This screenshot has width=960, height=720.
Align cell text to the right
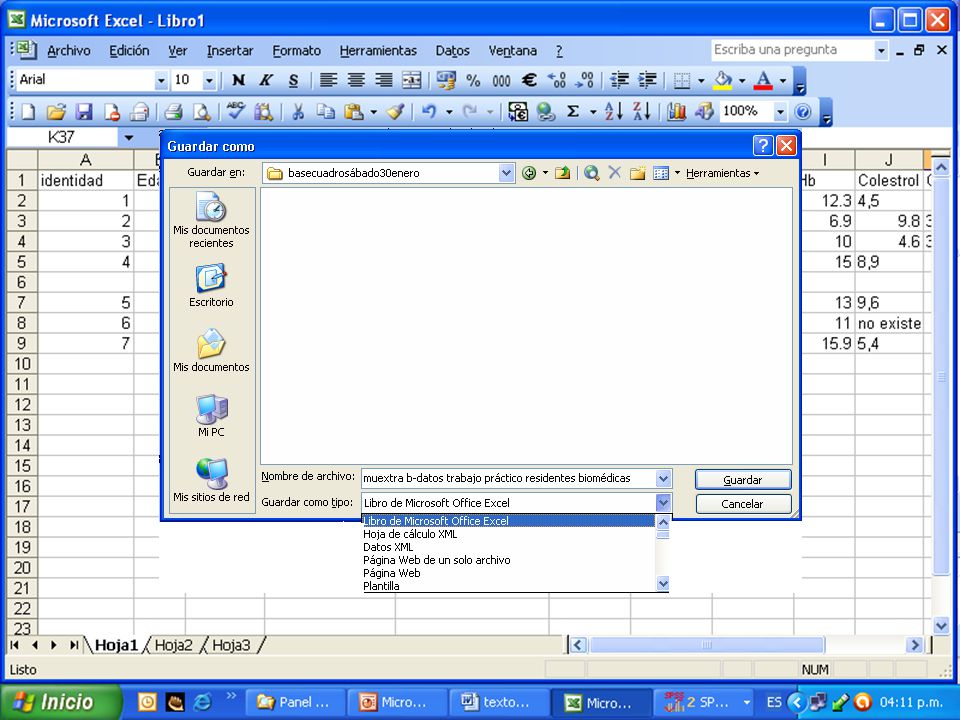click(x=384, y=80)
